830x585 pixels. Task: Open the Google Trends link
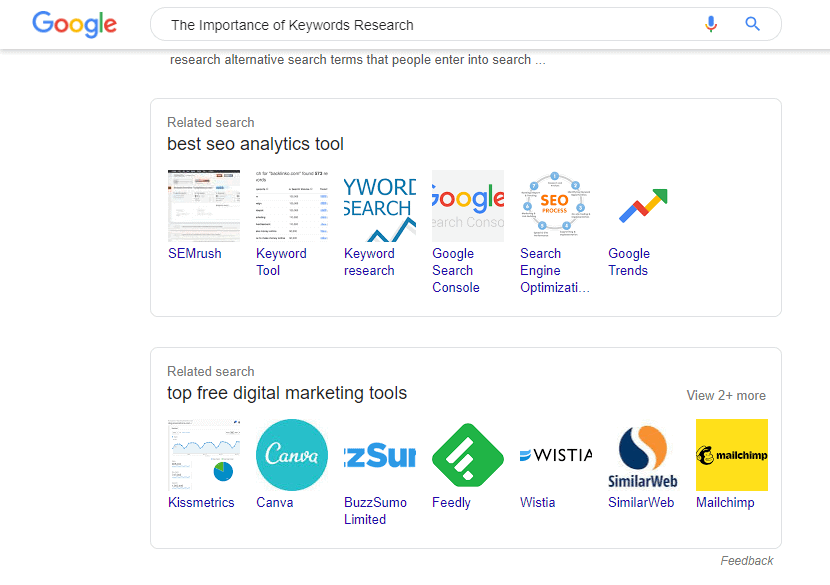click(629, 262)
